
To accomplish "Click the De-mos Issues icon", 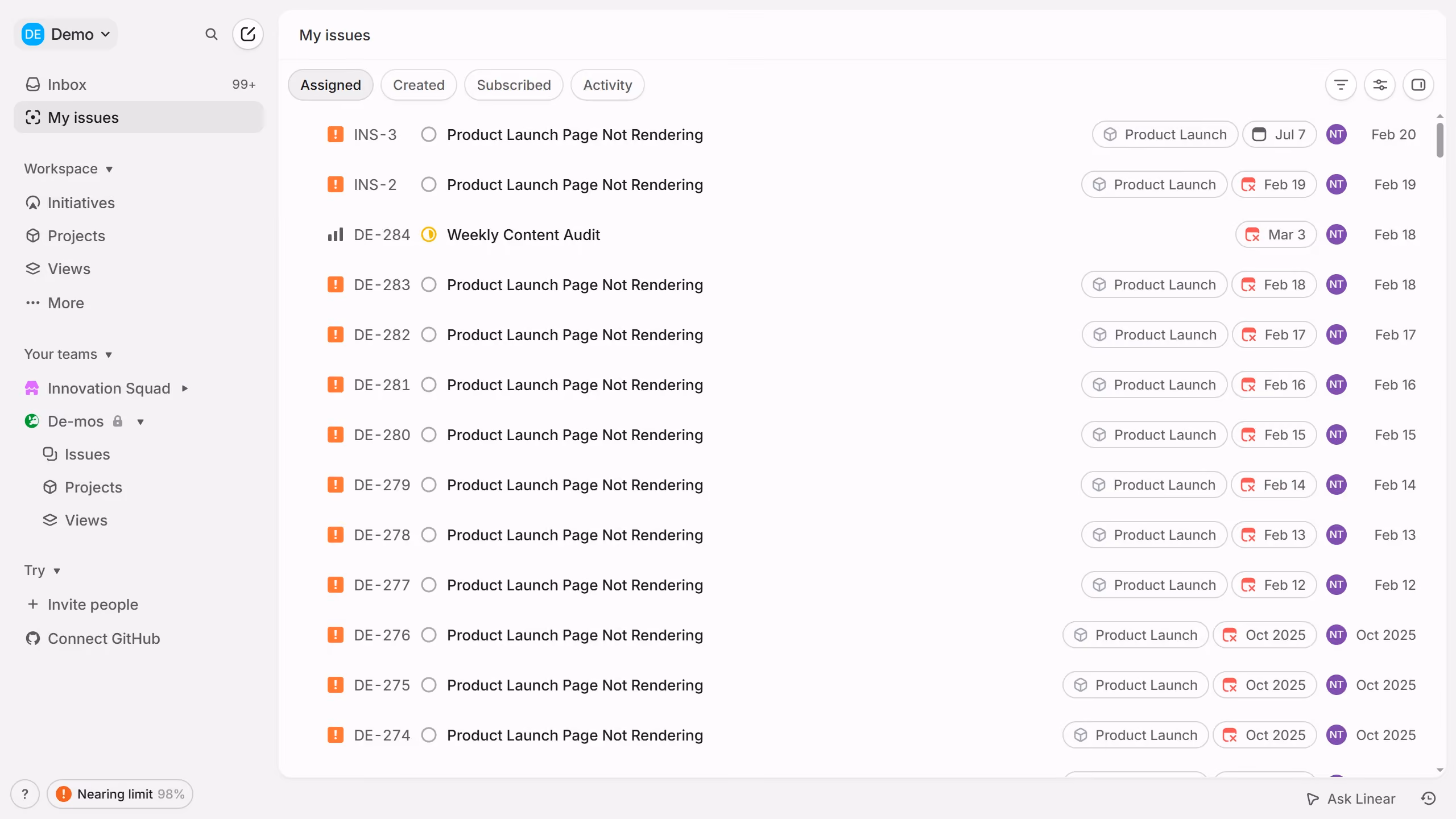I will pyautogui.click(x=50, y=454).
